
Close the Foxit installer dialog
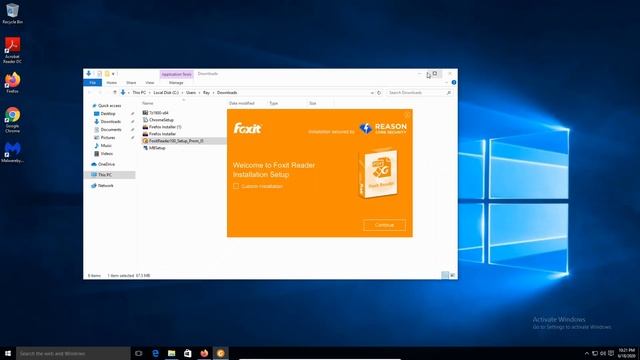[407, 115]
